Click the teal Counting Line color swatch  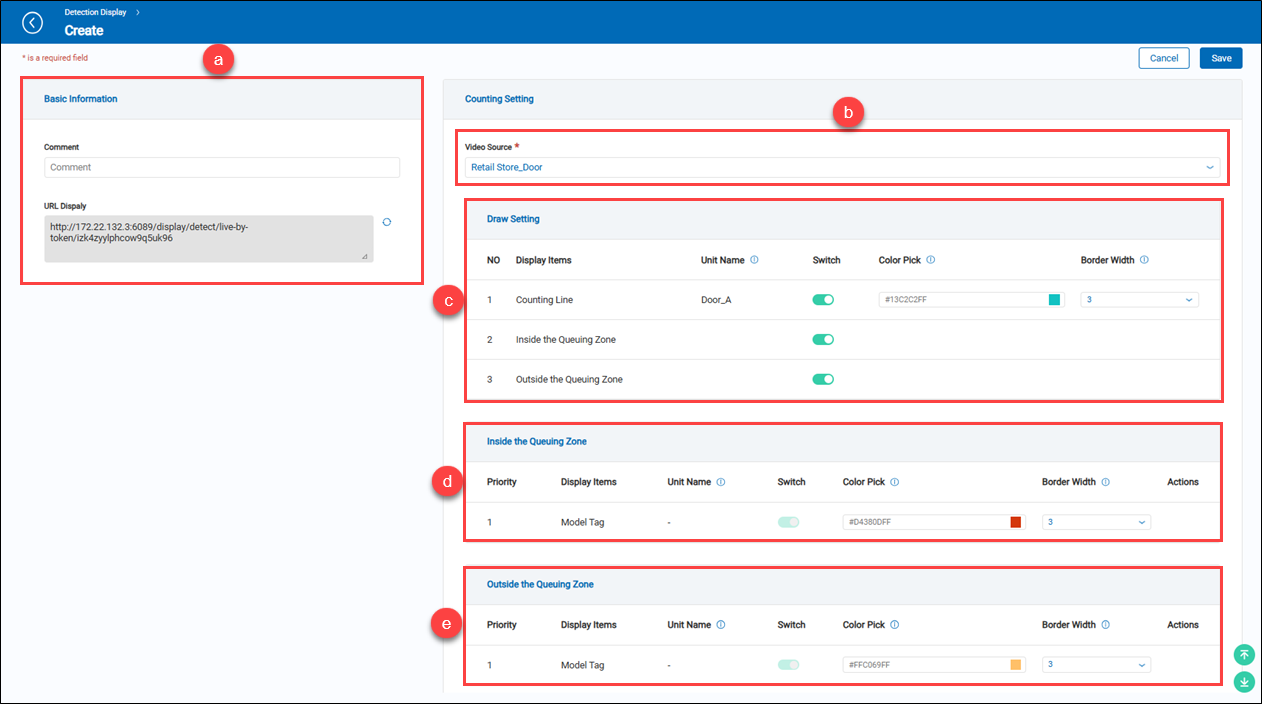(x=1054, y=300)
